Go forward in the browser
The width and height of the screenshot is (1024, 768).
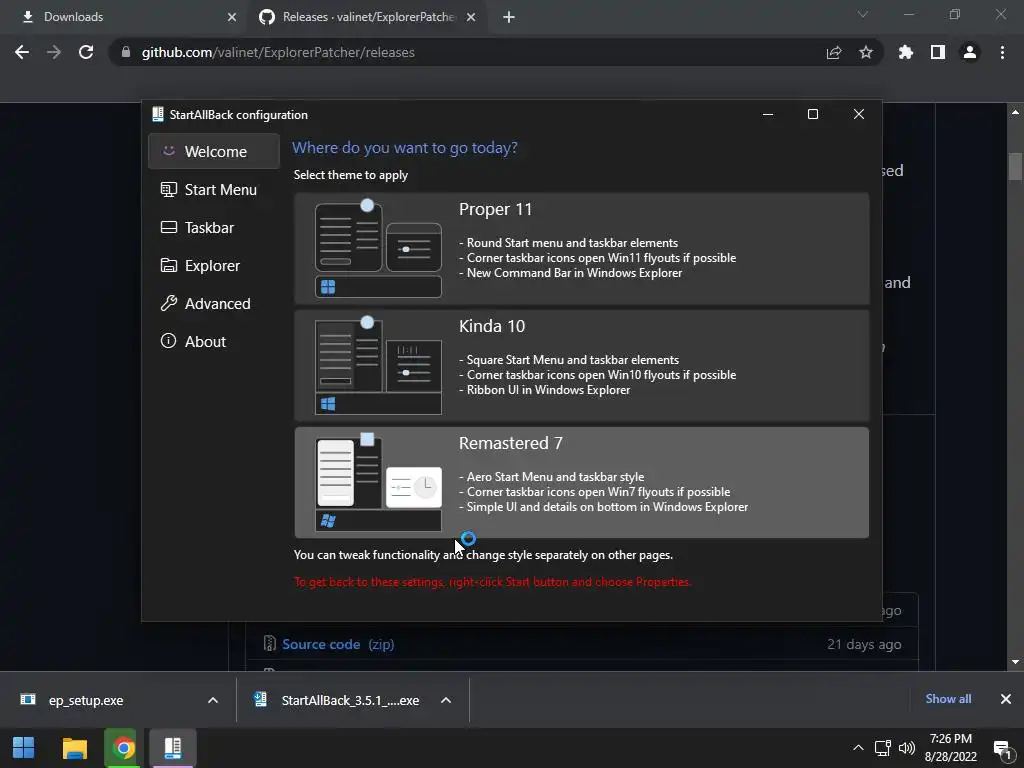[x=54, y=52]
